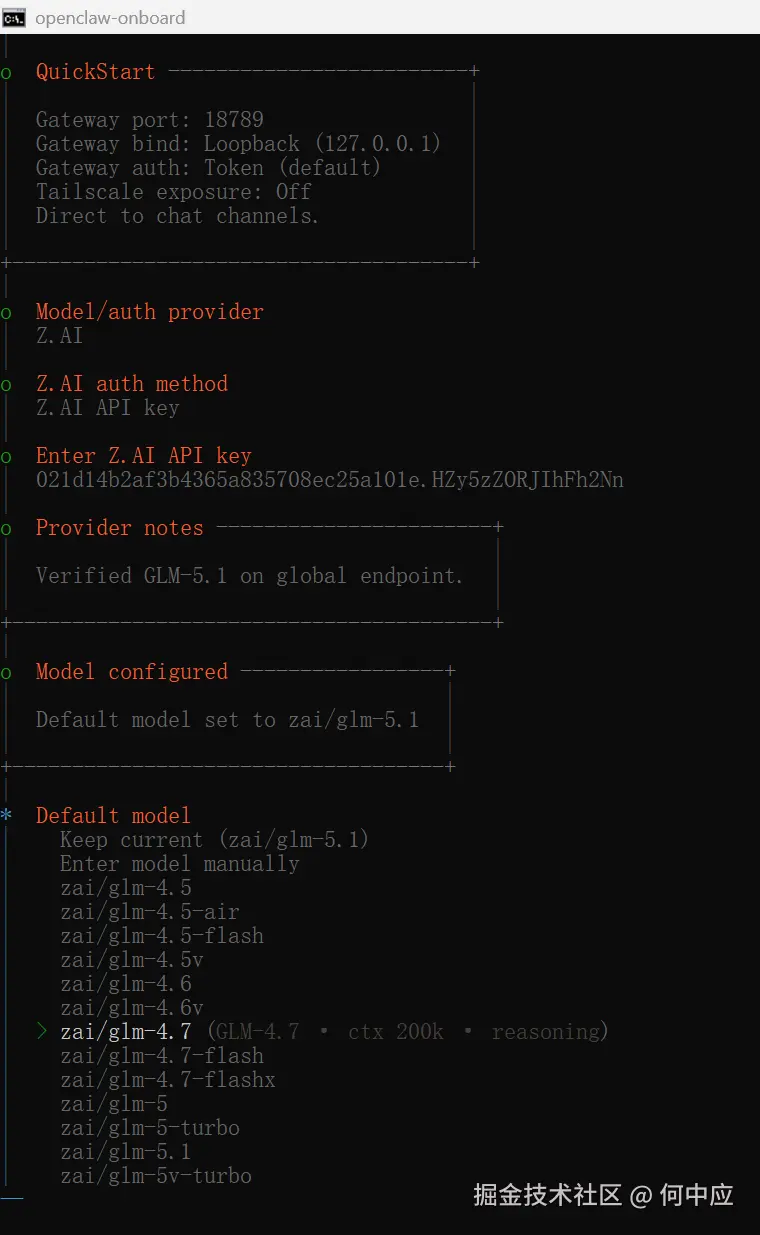Select zai/glm-4.5 model
This screenshot has height=1235, width=760.
[125, 888]
